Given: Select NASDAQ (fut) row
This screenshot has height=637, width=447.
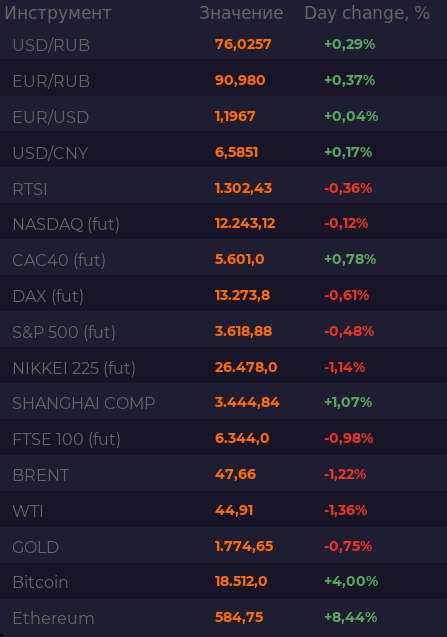Looking at the screenshot, I should point(224,224).
